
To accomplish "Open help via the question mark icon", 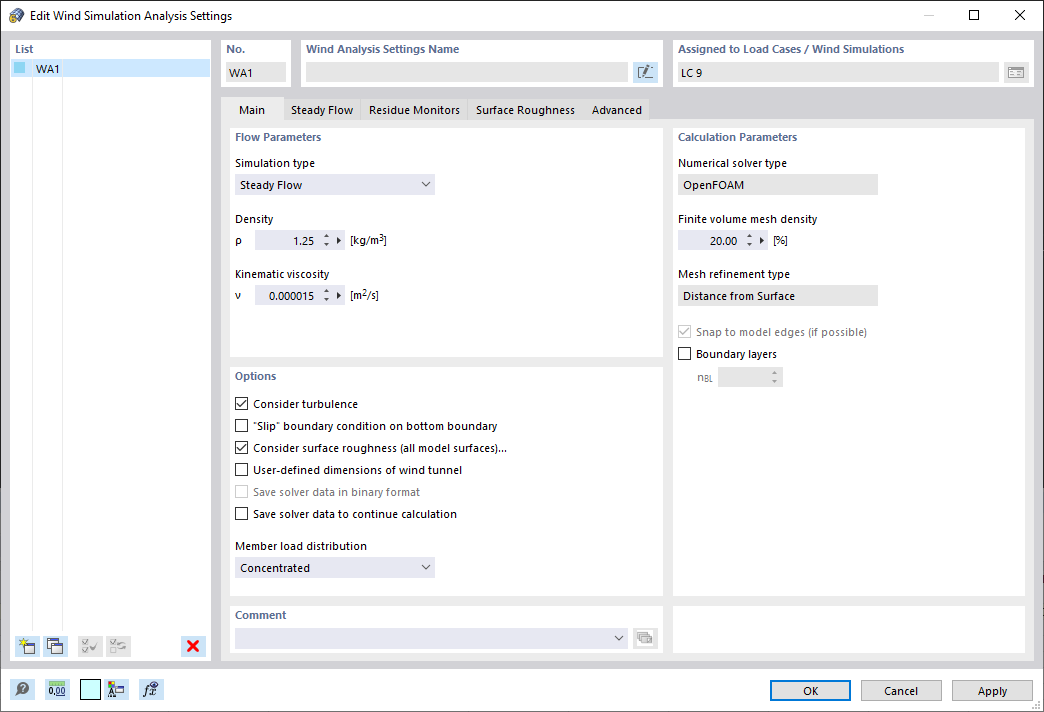I will click(21, 689).
